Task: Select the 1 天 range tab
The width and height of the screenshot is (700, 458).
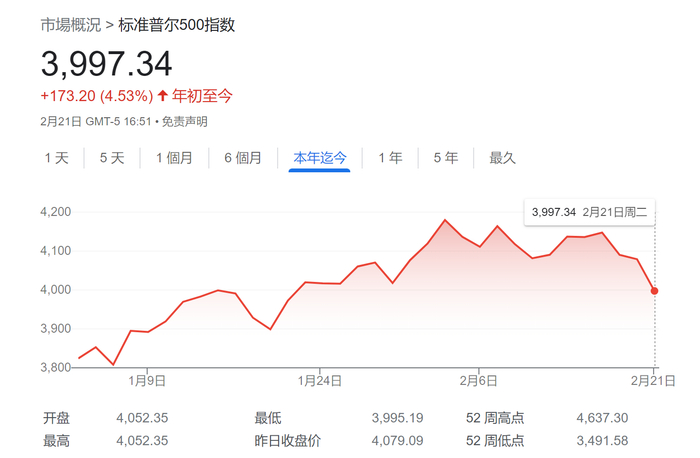Action: click(56, 158)
